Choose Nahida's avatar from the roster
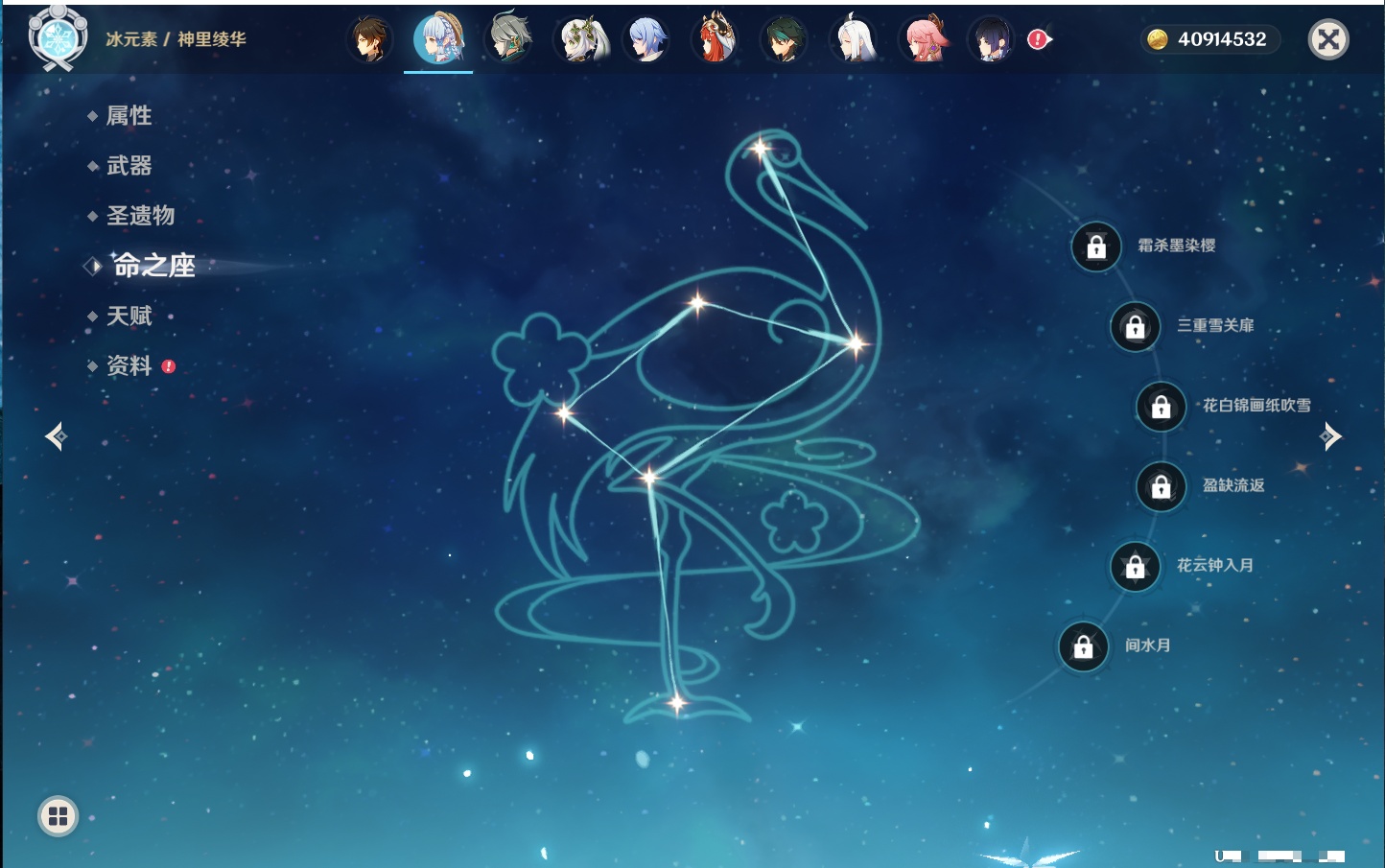Screen dimensions: 1385x868 (x=581, y=40)
